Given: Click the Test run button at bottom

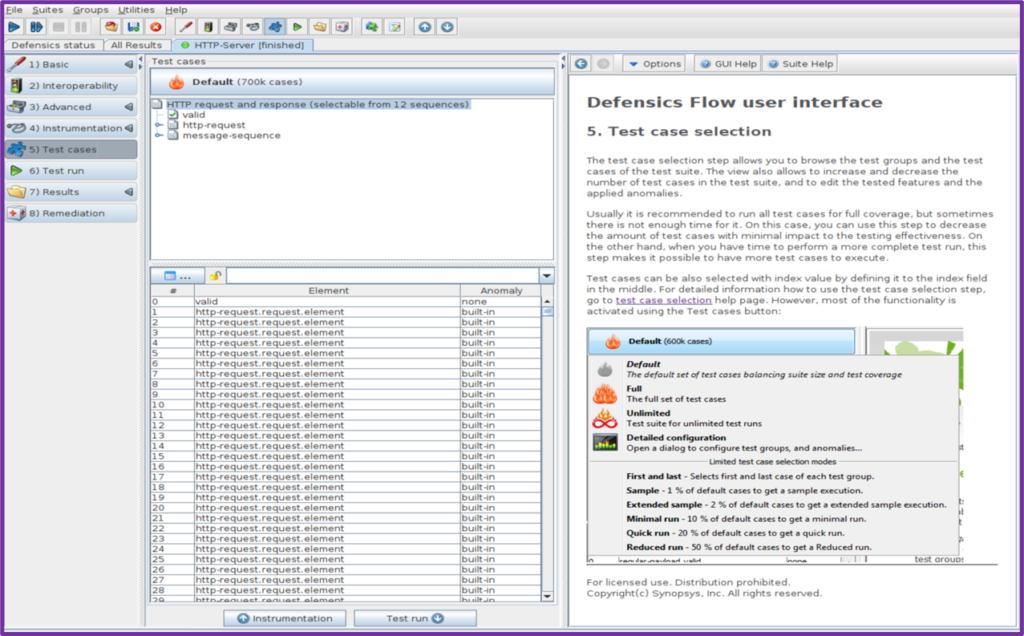Looking at the screenshot, I should (x=414, y=618).
